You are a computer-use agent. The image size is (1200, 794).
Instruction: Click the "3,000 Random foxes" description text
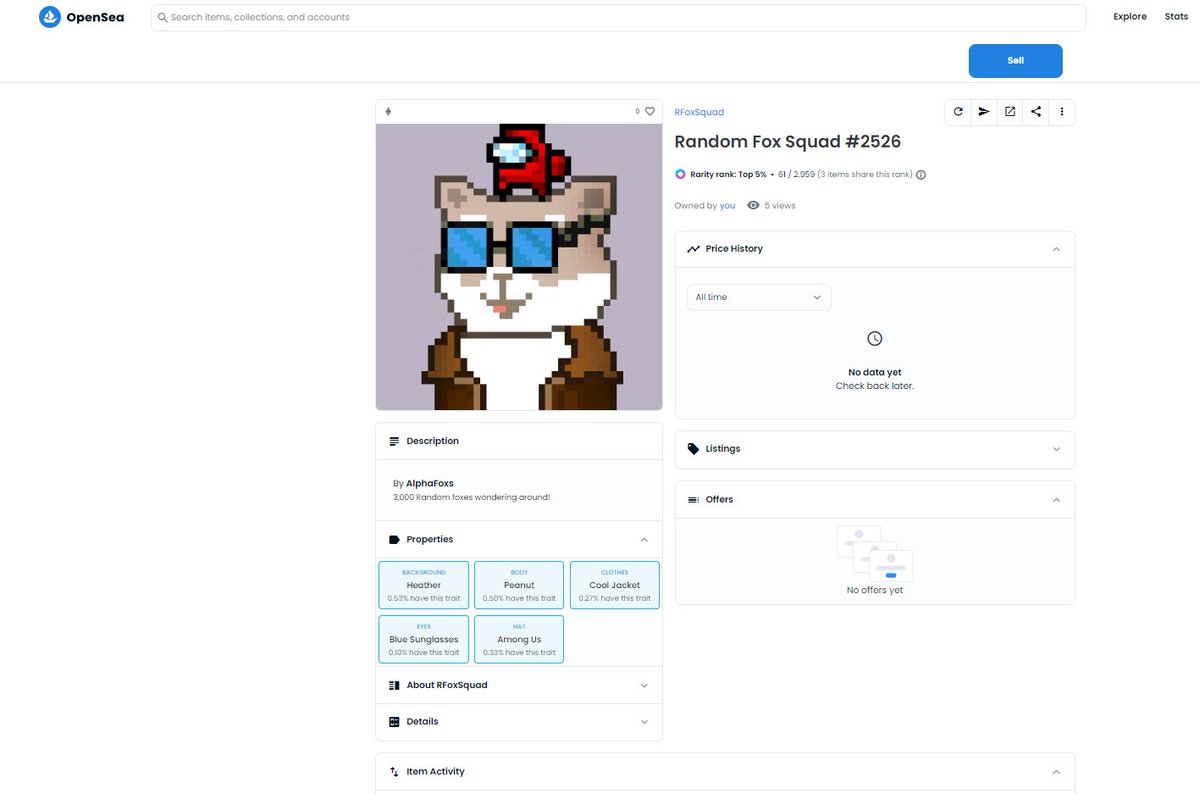pyautogui.click(x=472, y=497)
